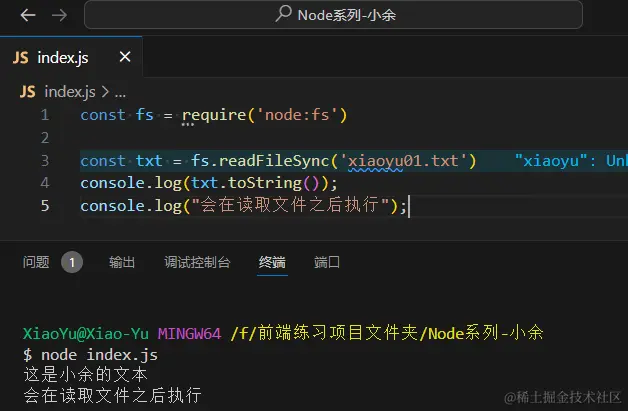Select the 终端 panel tab

click(272, 262)
